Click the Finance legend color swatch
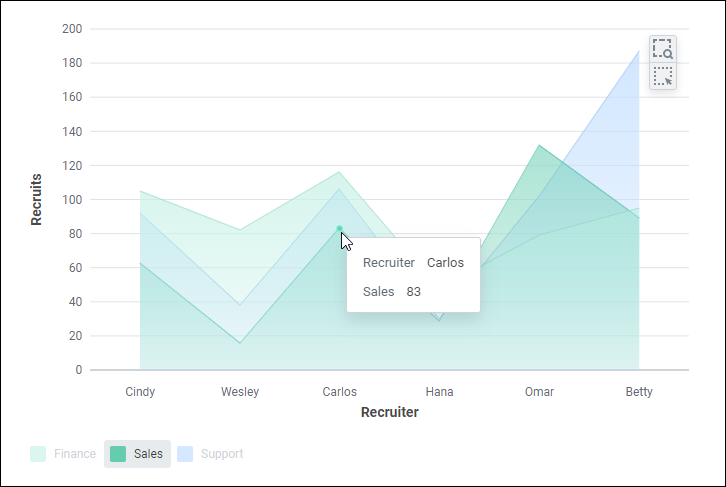 tap(38, 454)
